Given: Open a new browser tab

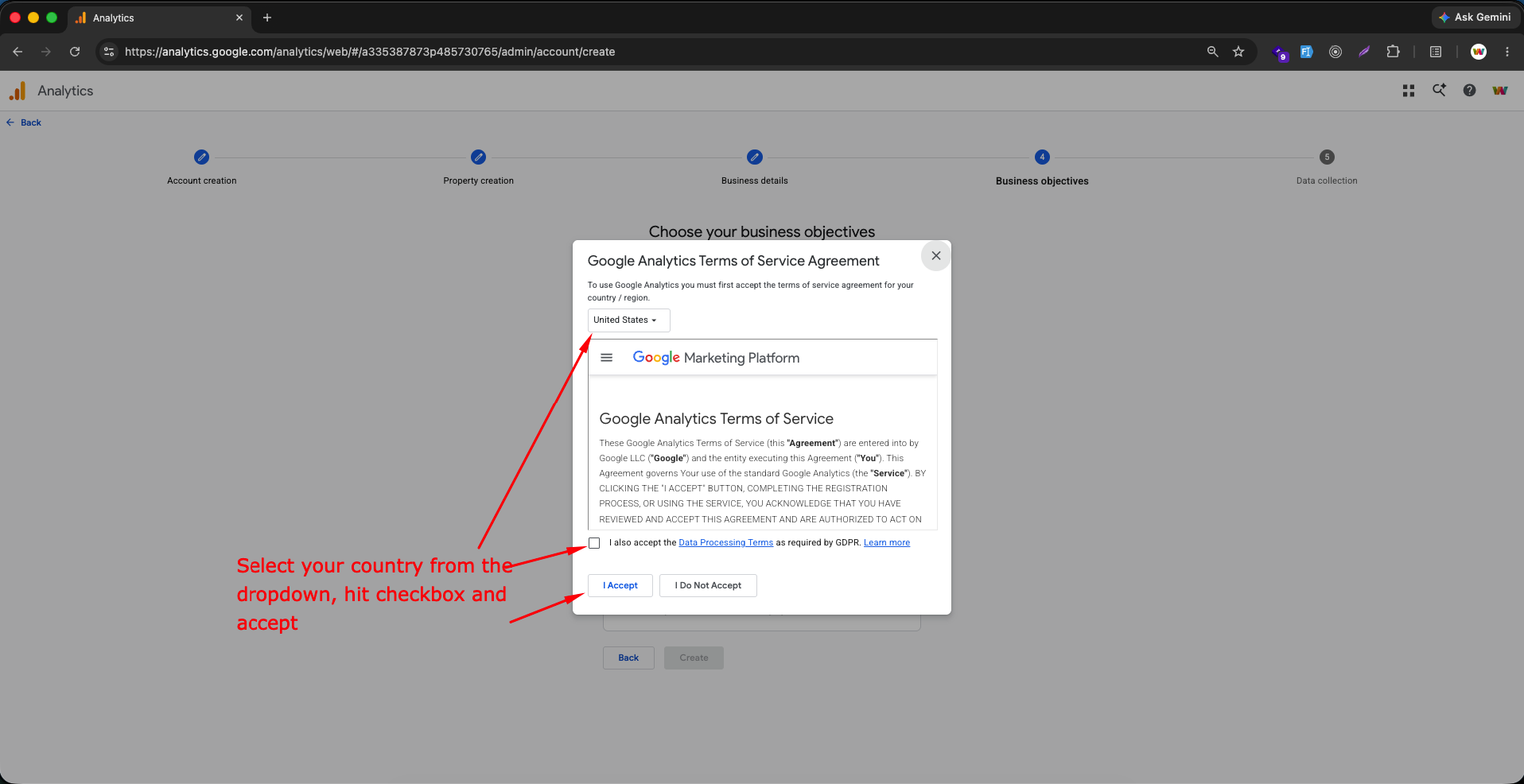Looking at the screenshot, I should click(267, 17).
